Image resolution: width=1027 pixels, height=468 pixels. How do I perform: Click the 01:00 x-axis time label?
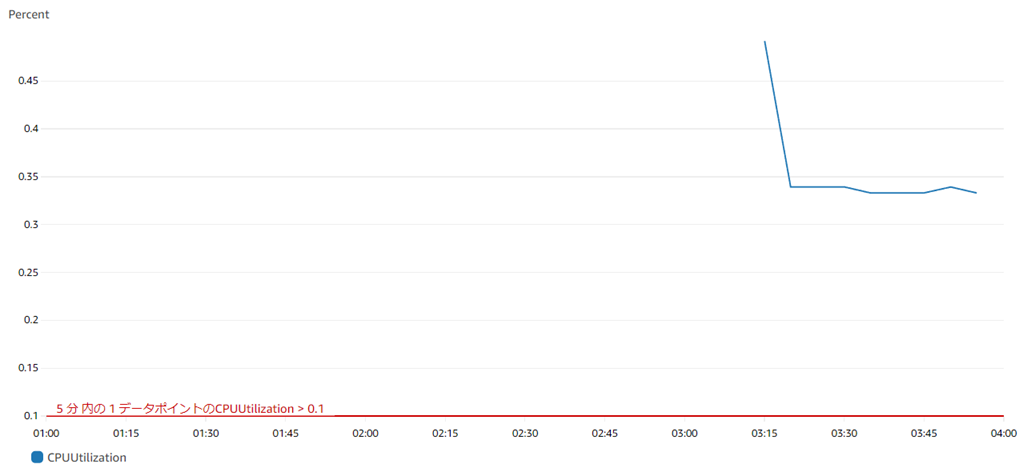coord(46,434)
